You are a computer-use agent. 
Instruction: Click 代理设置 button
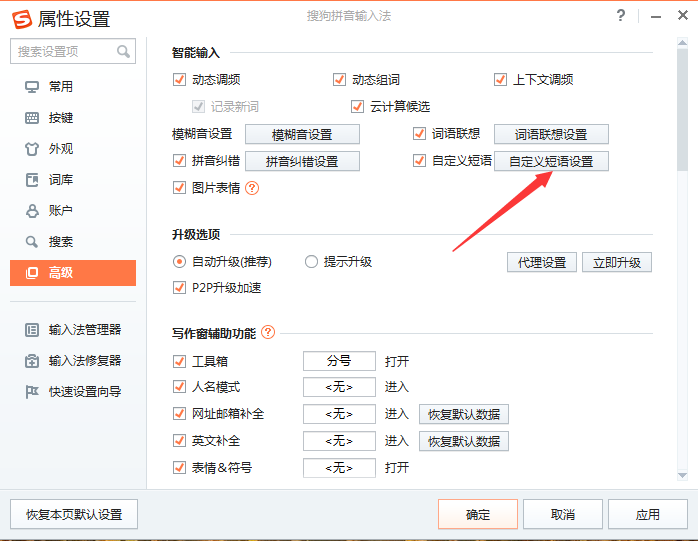(542, 262)
